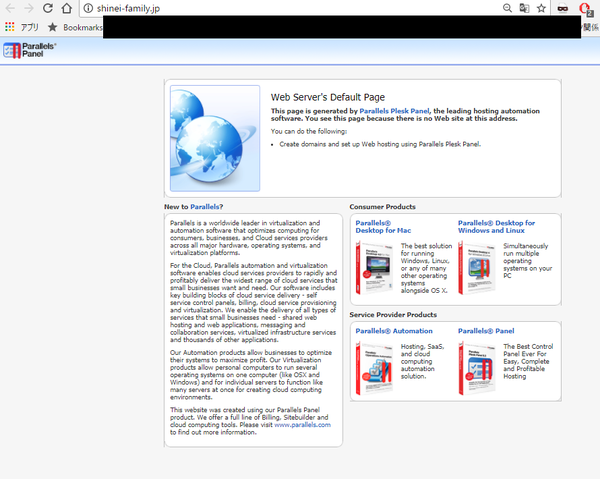Click the Desktop for Windows and Linux box image

tap(477, 268)
